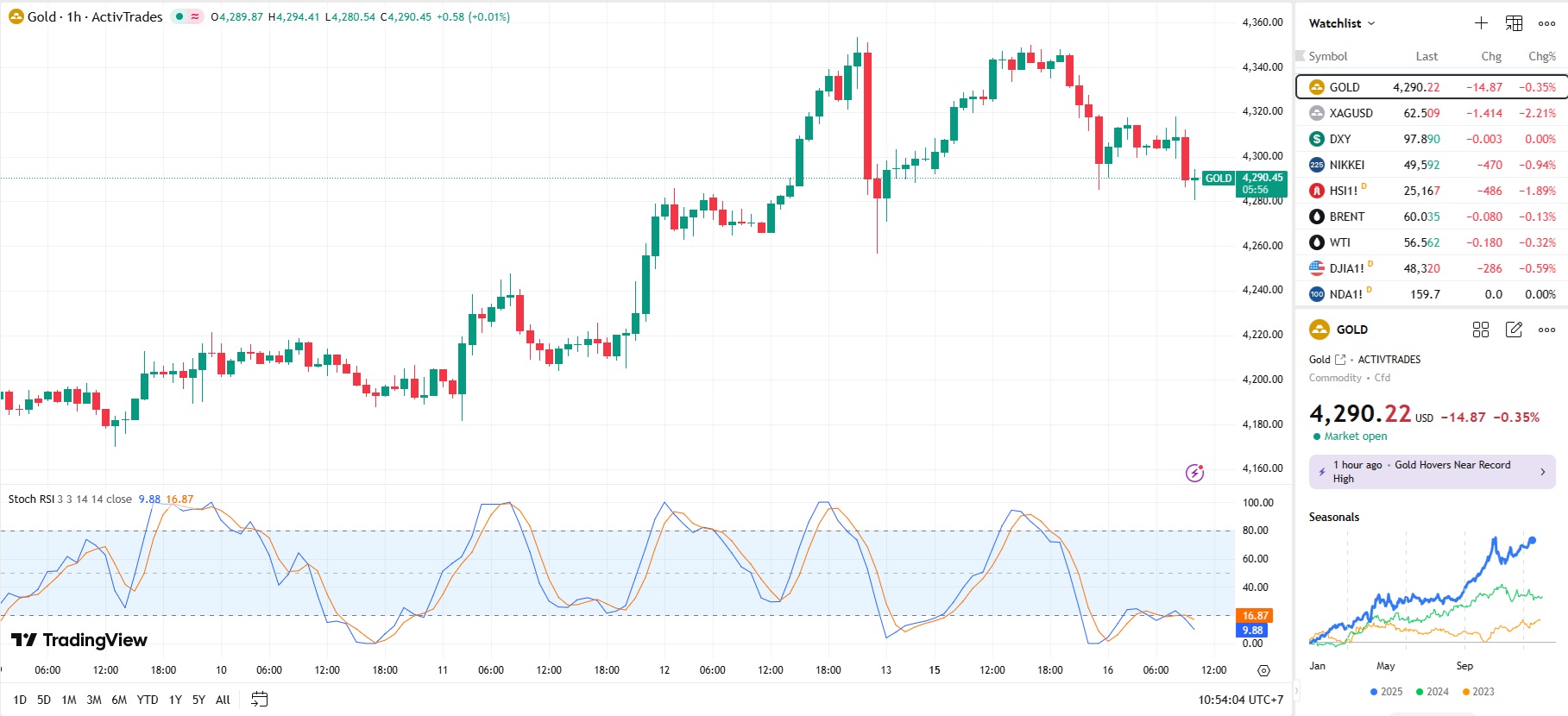Image resolution: width=1568 pixels, height=716 pixels.
Task: Select the 1D time range
Action: coord(20,700)
